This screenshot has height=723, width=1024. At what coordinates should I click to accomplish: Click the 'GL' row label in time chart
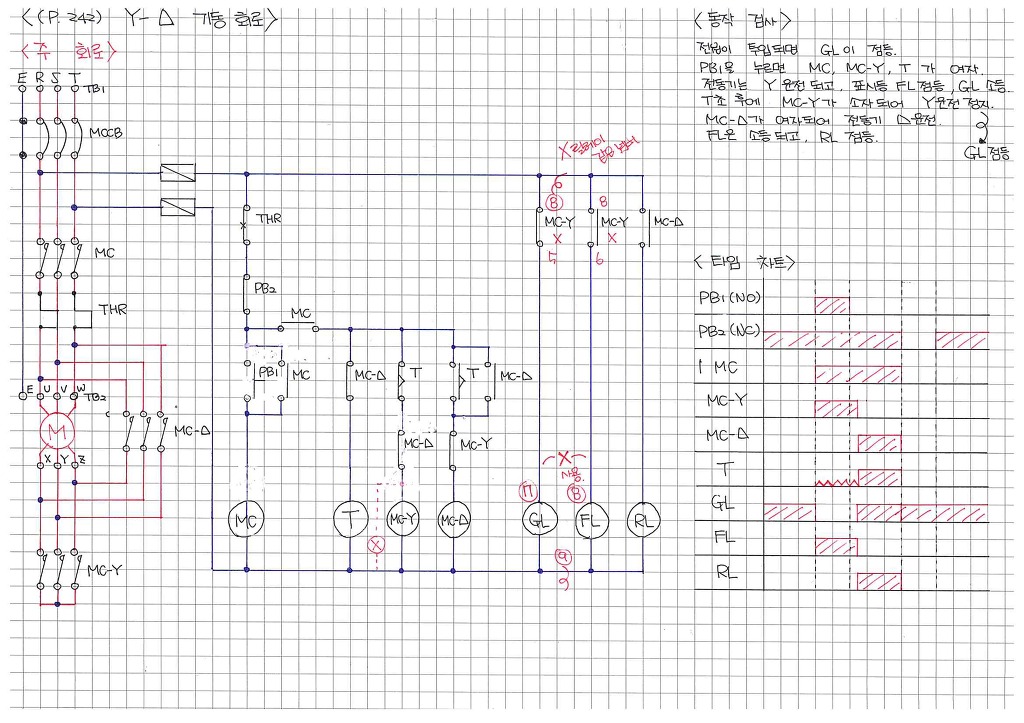click(x=722, y=503)
